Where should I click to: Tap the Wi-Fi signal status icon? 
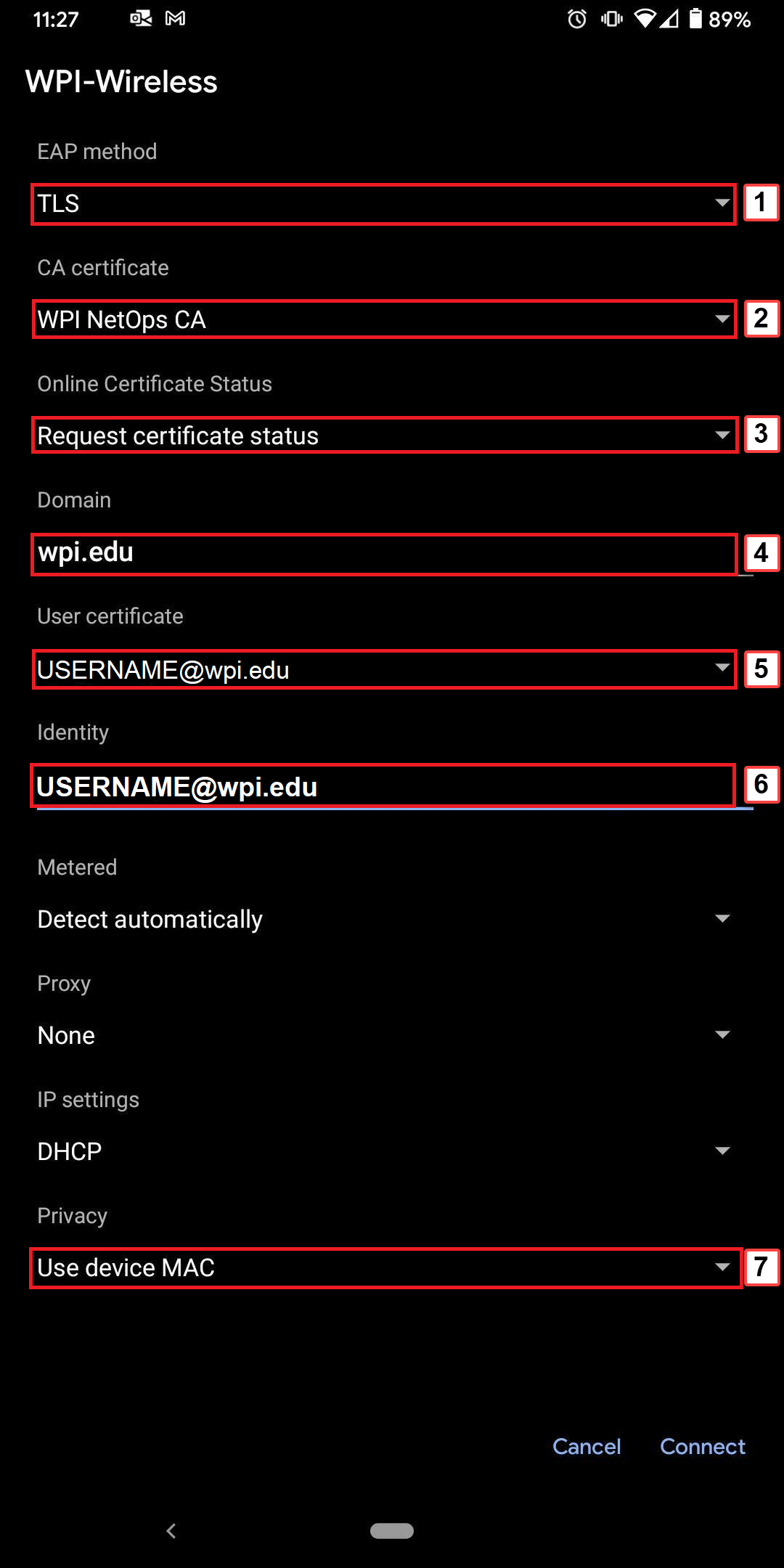click(x=645, y=19)
